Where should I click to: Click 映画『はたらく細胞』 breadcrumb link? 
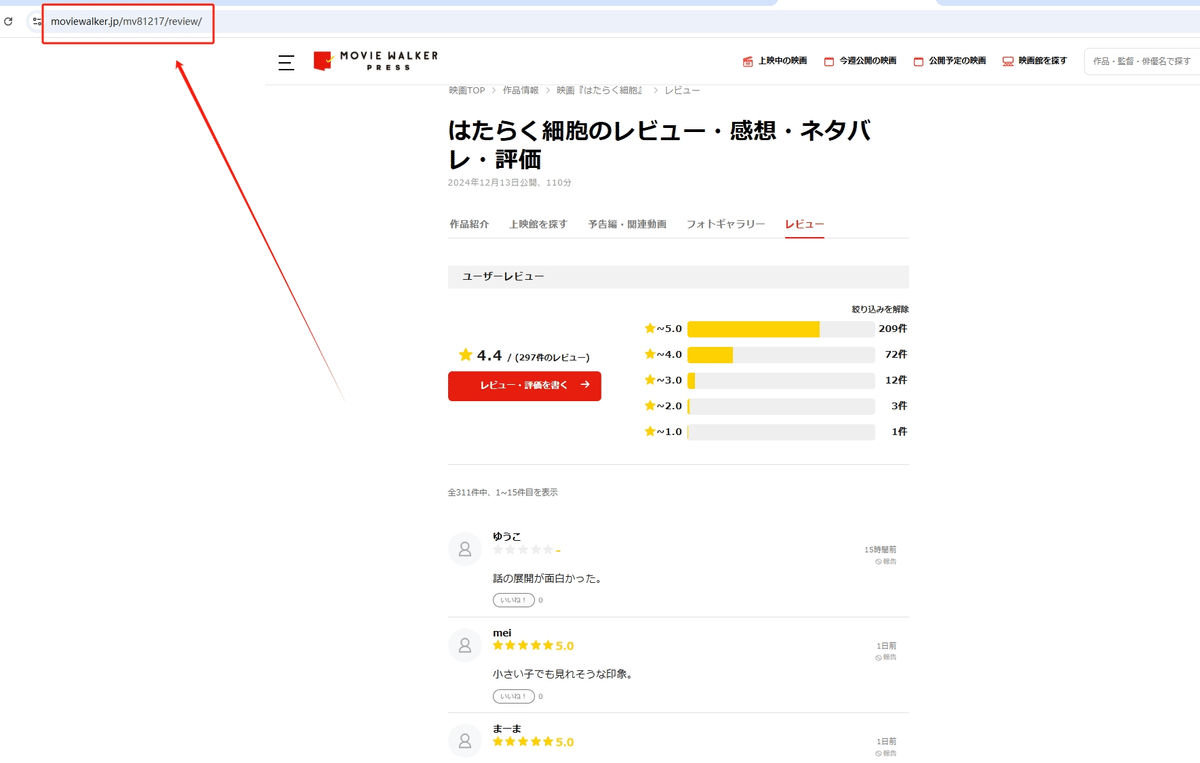coord(600,90)
